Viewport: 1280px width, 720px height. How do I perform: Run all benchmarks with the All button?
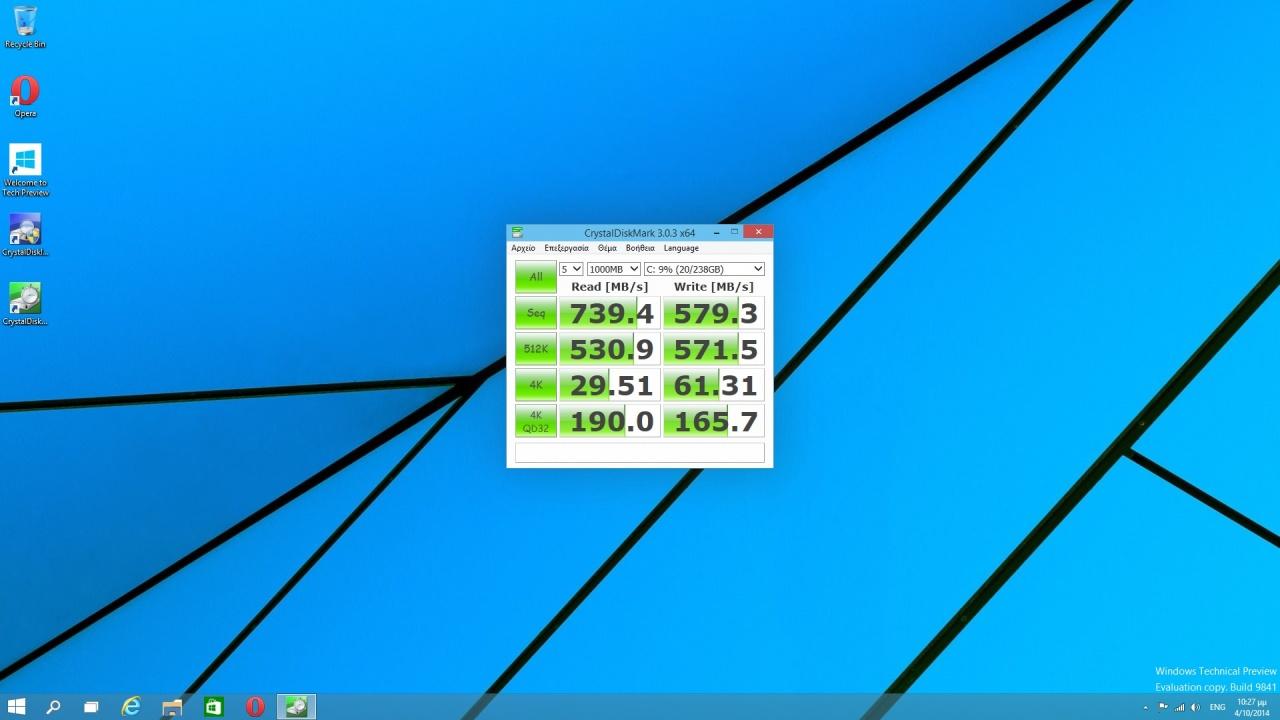[x=536, y=277]
